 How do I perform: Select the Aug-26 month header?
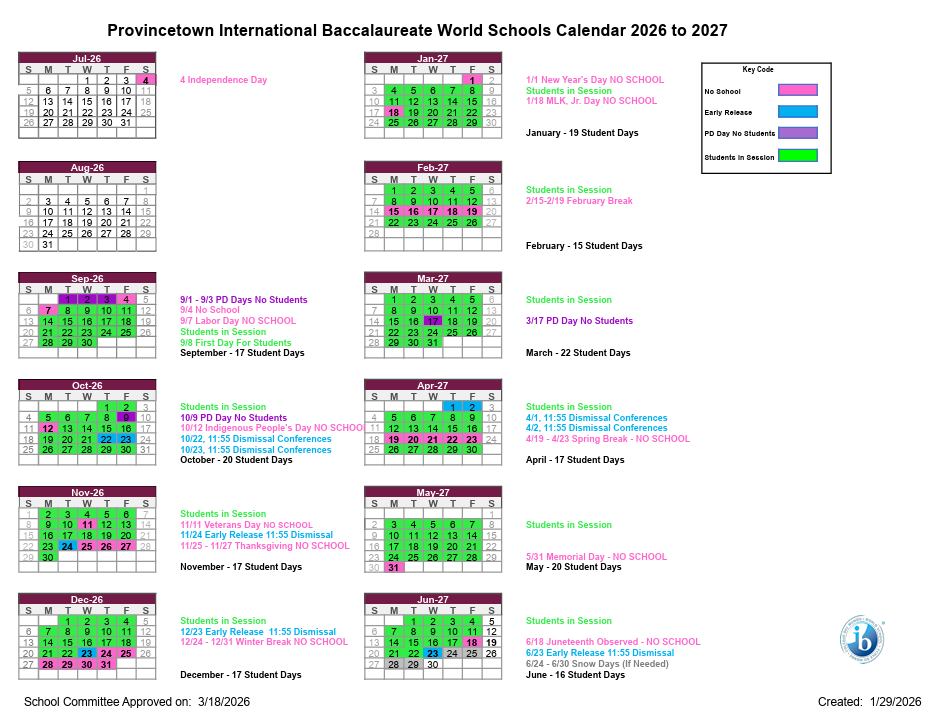(x=87, y=167)
